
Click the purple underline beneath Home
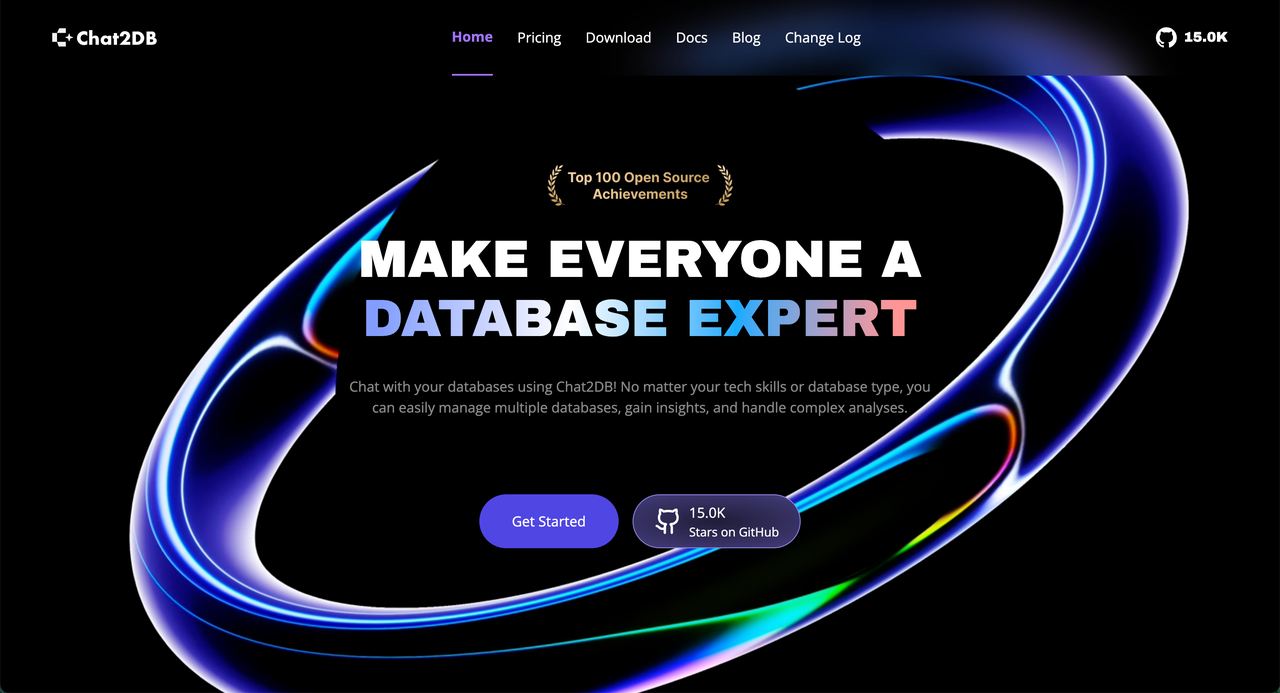pyautogui.click(x=472, y=74)
